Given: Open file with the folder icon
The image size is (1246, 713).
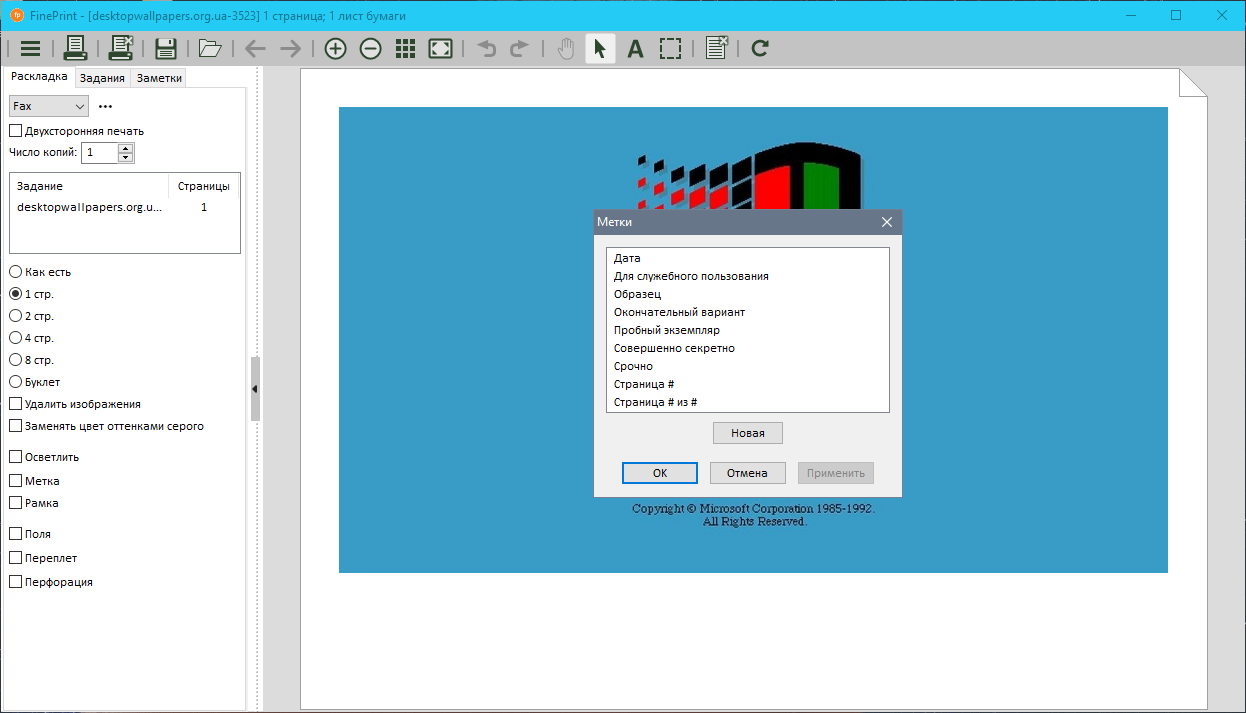Looking at the screenshot, I should [210, 48].
